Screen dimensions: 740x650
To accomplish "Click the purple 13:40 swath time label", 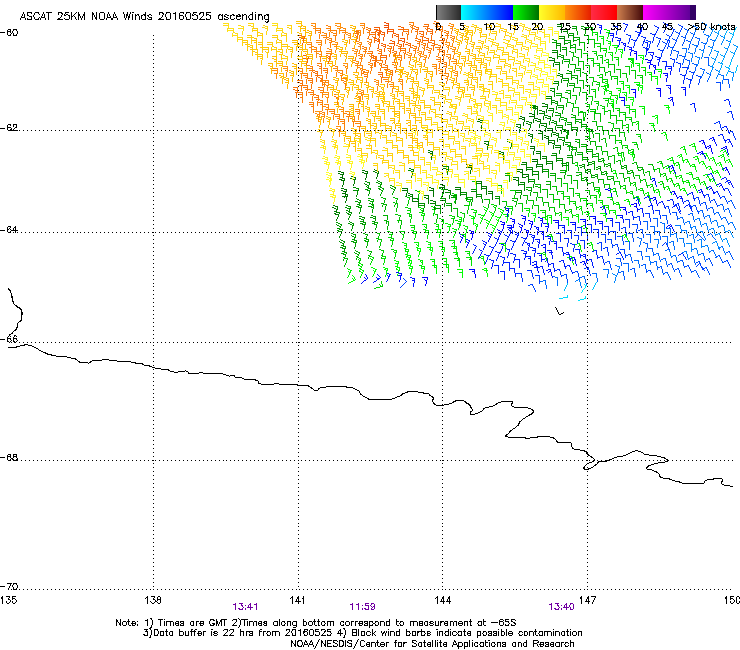I will click(562, 607).
